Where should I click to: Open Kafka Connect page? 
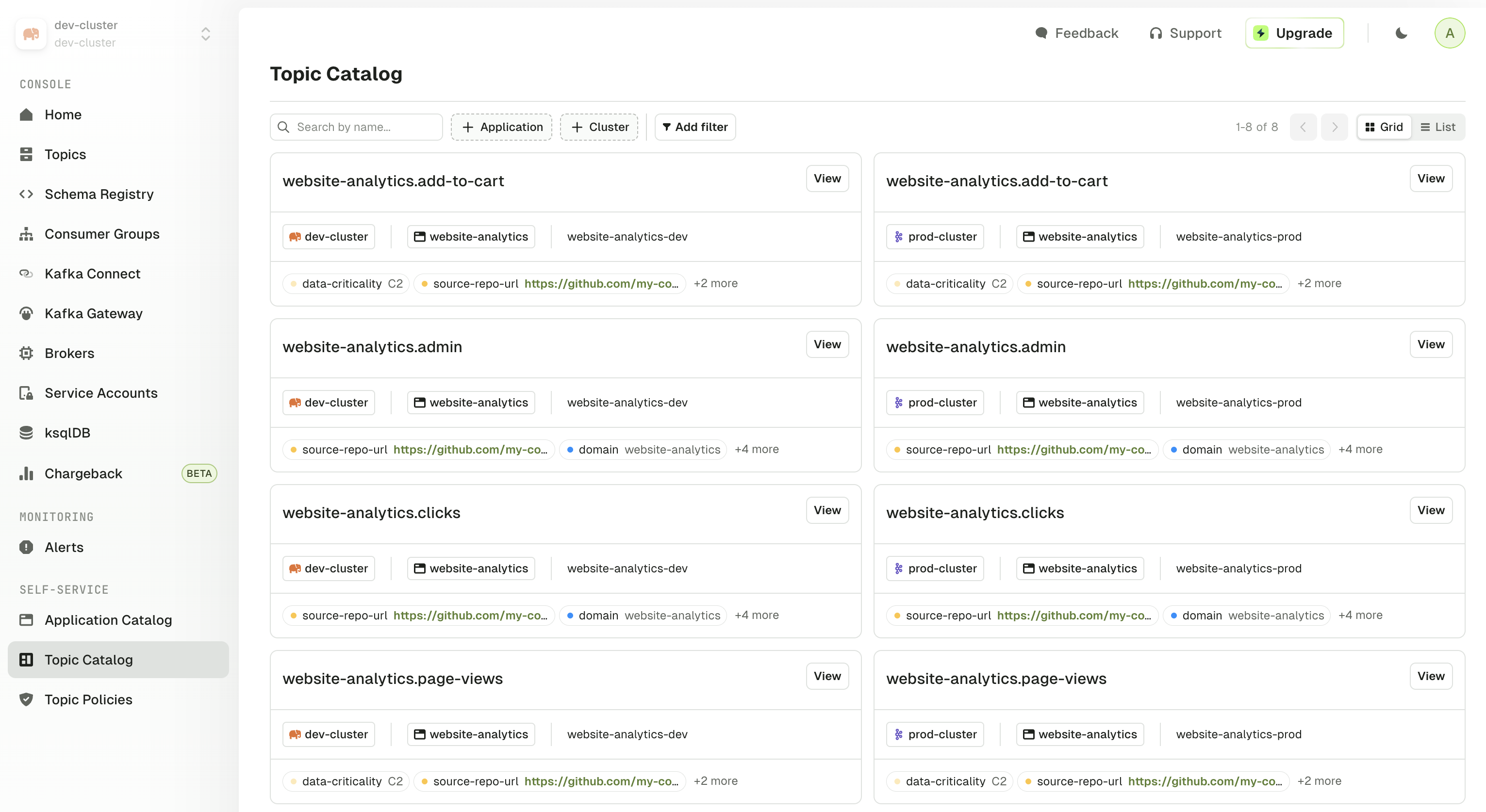(x=118, y=274)
